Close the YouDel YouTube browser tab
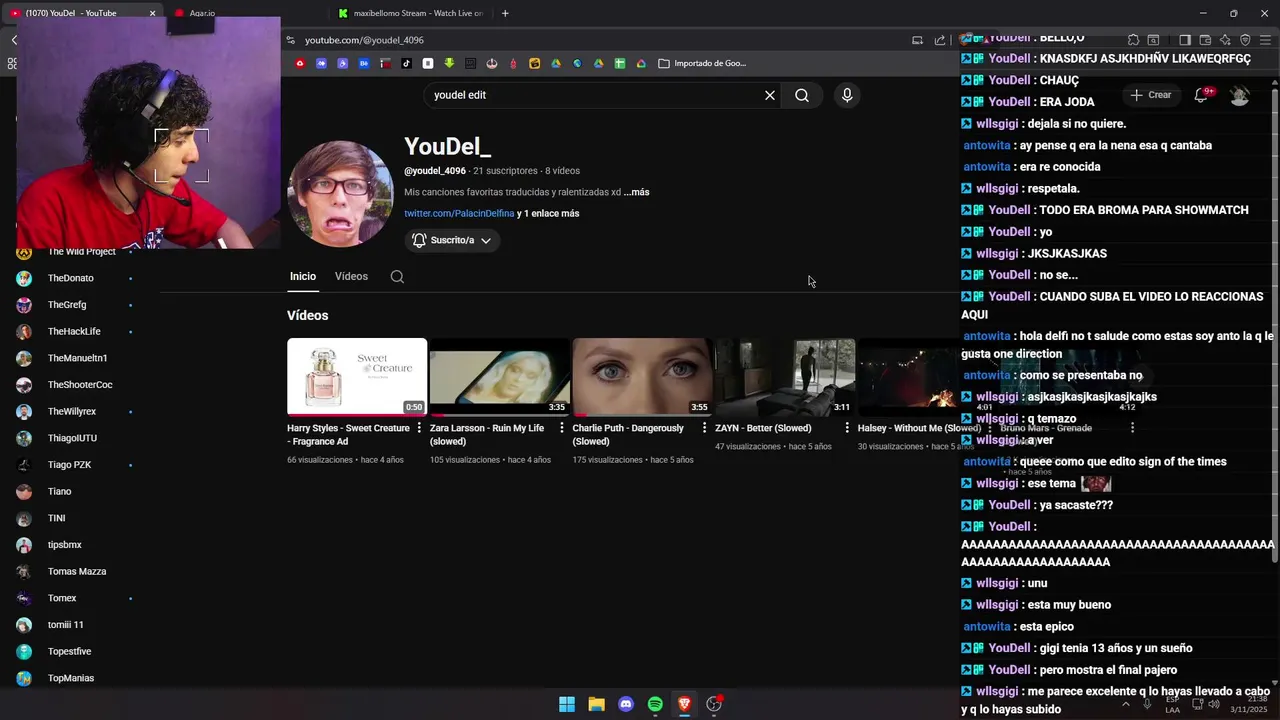Image resolution: width=1280 pixels, height=720 pixels. (152, 13)
